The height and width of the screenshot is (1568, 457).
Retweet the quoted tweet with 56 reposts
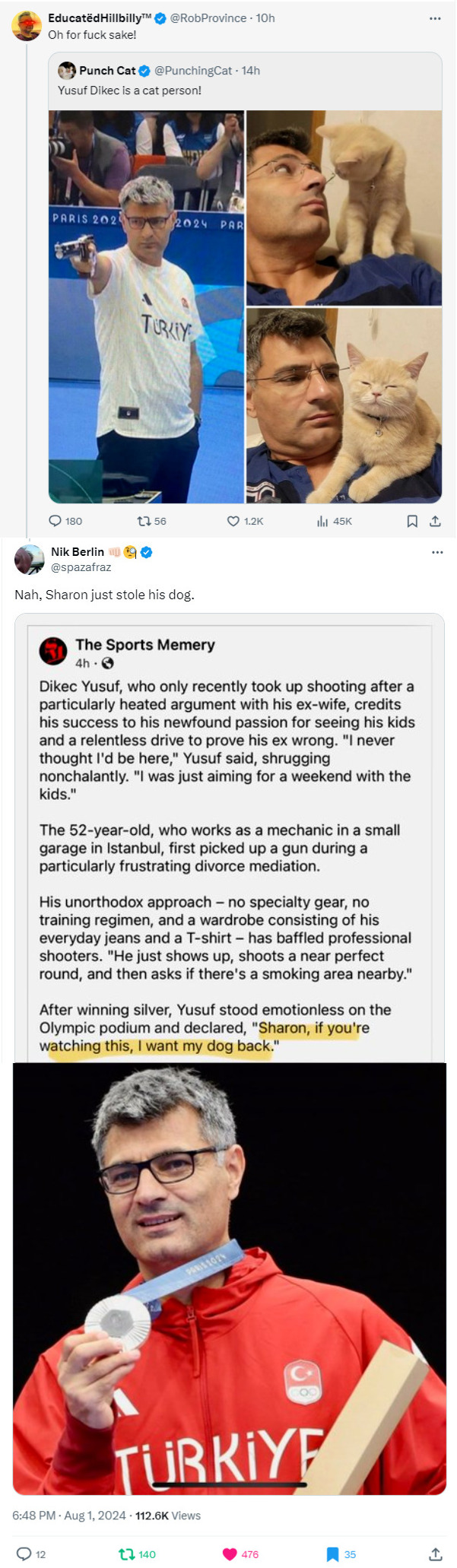pyautogui.click(x=143, y=521)
